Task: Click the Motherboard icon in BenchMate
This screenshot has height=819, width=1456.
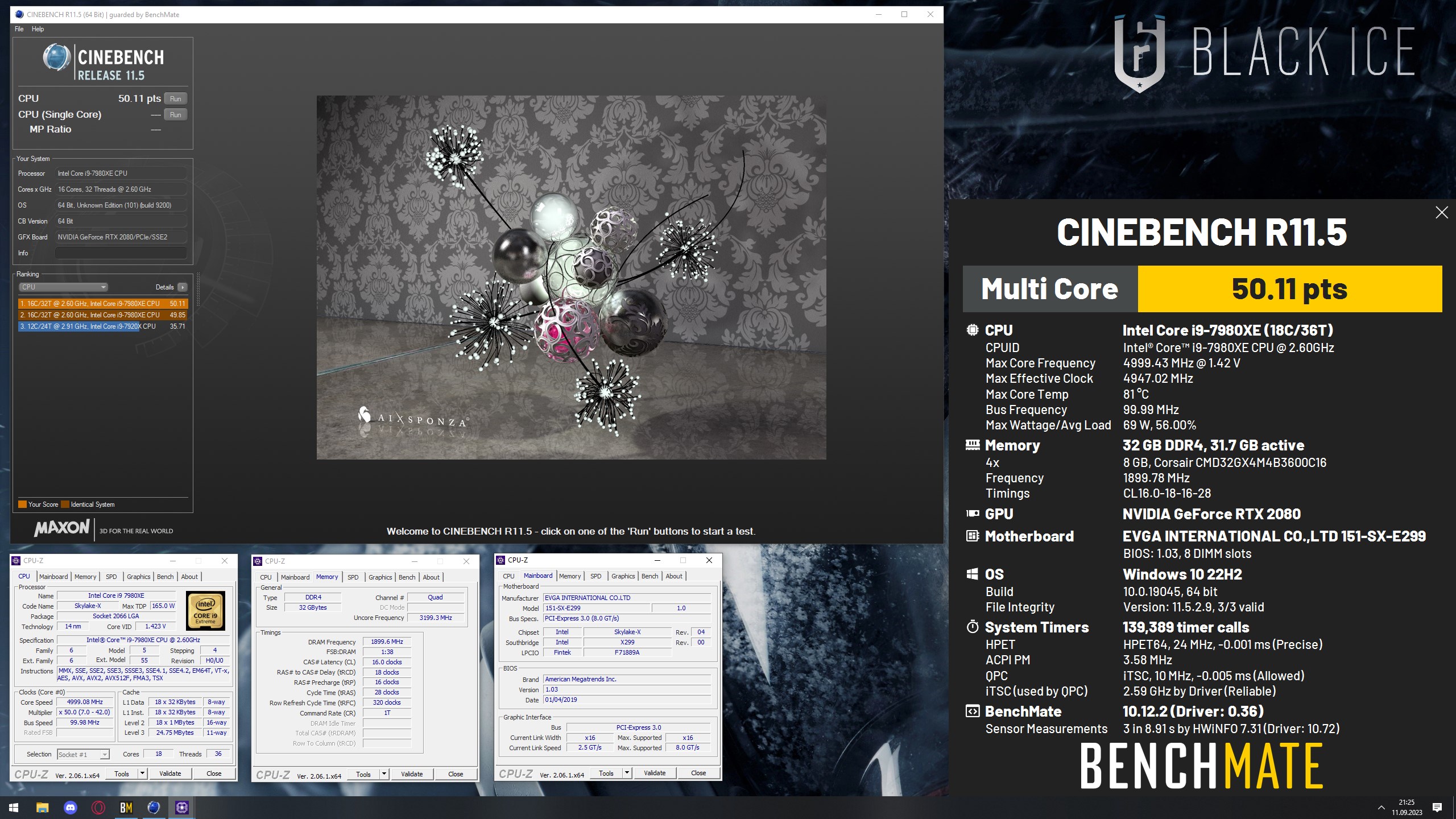Action: 973,536
